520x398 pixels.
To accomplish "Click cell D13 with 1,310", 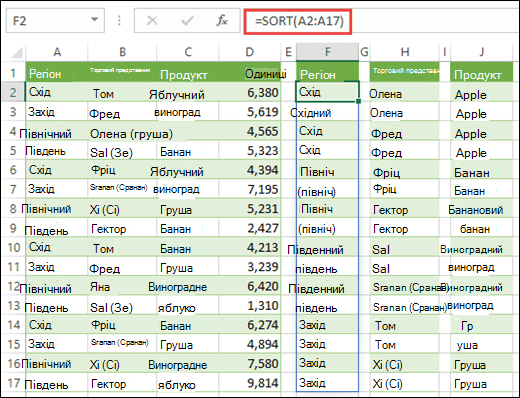I will click(x=250, y=305).
